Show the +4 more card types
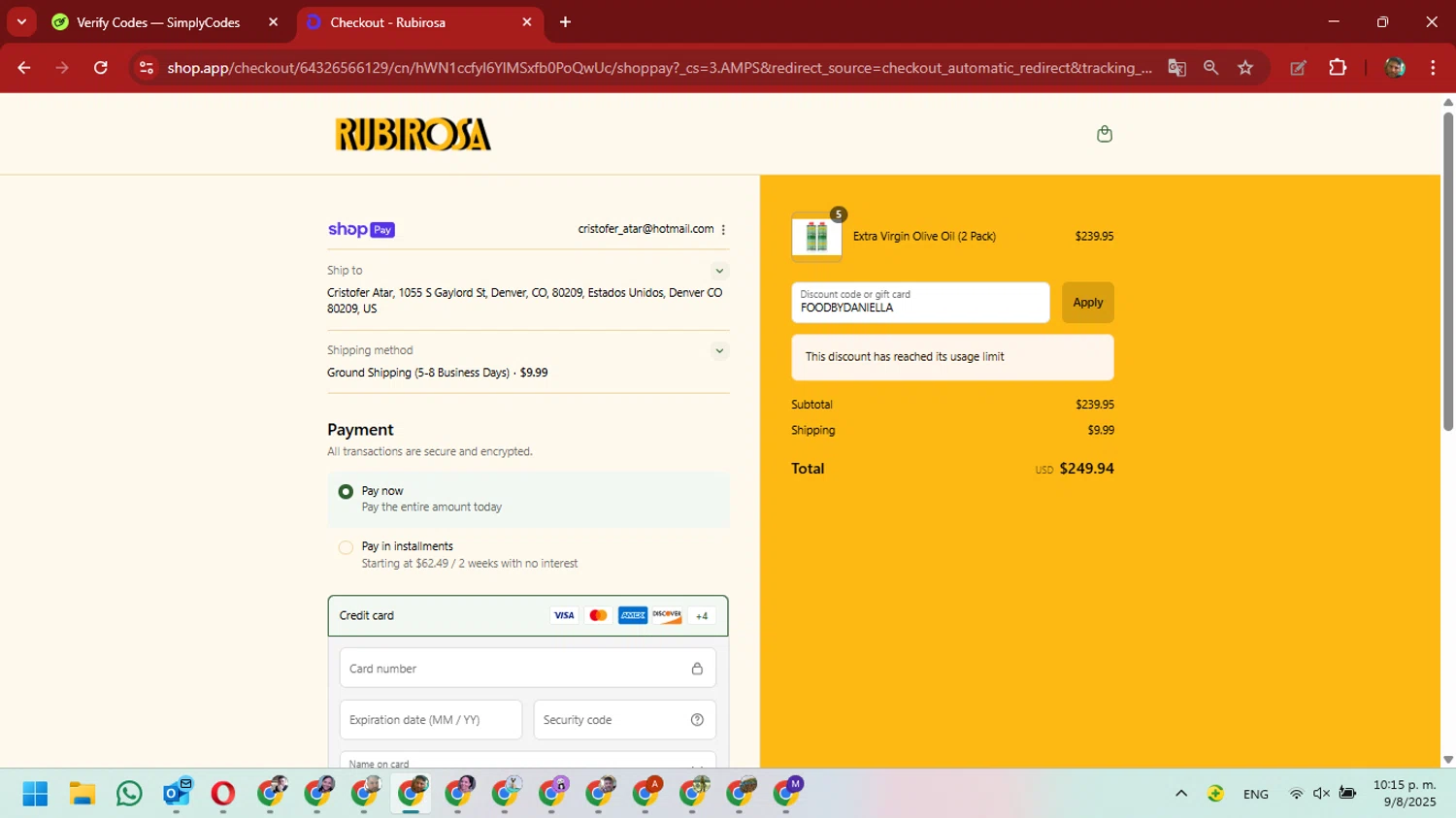 click(x=702, y=615)
